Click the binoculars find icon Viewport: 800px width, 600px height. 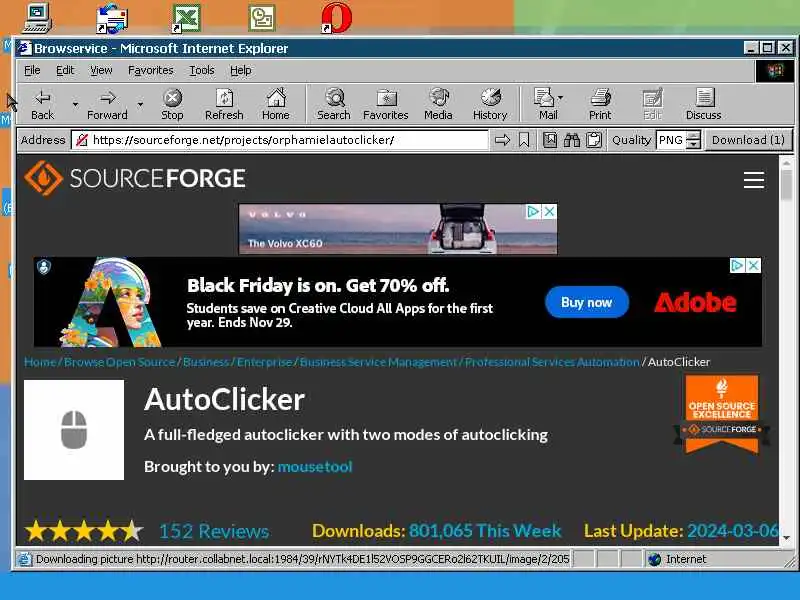(x=571, y=140)
